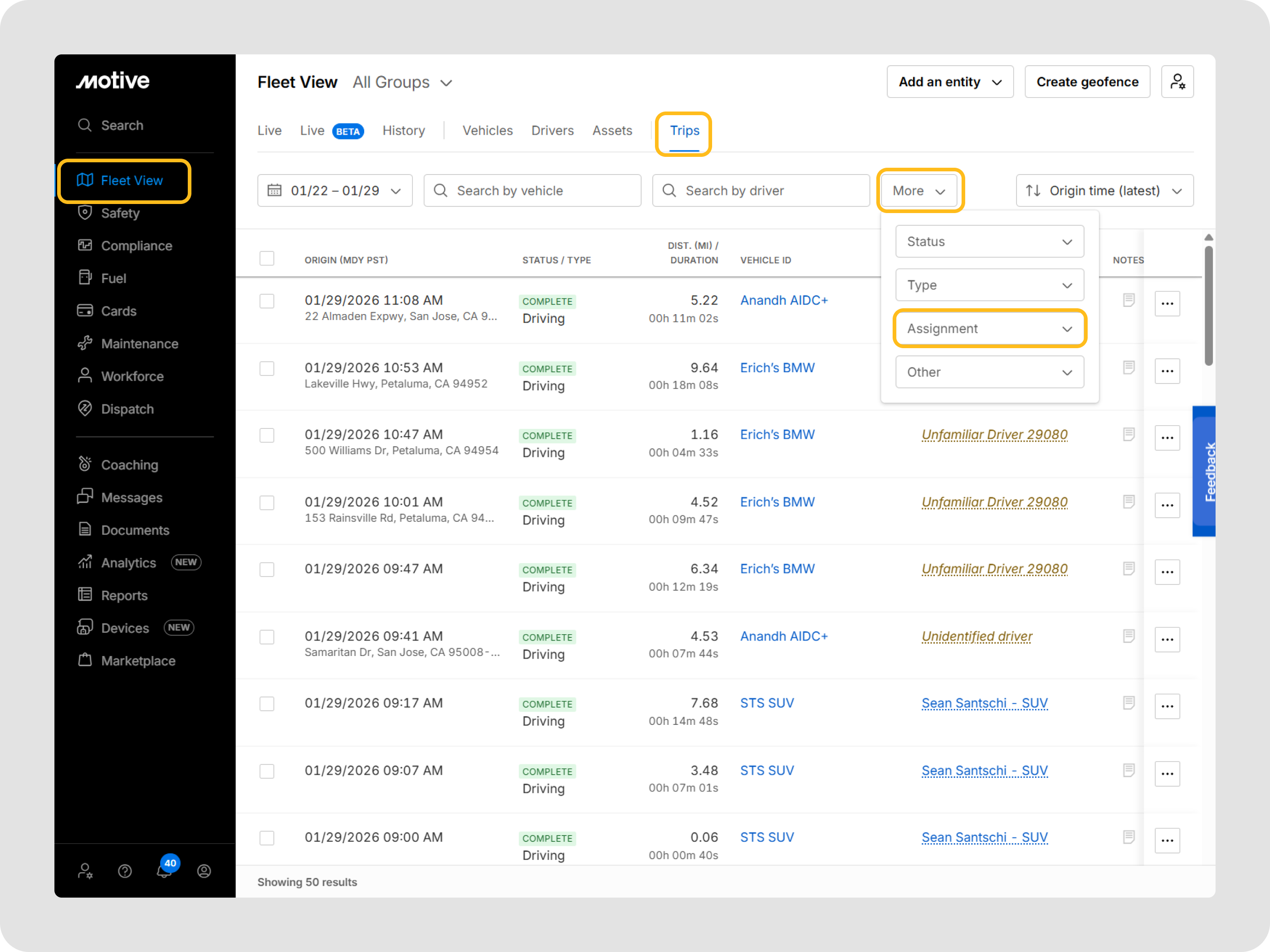Select all trips with header checkbox
1270x952 pixels.
click(267, 258)
